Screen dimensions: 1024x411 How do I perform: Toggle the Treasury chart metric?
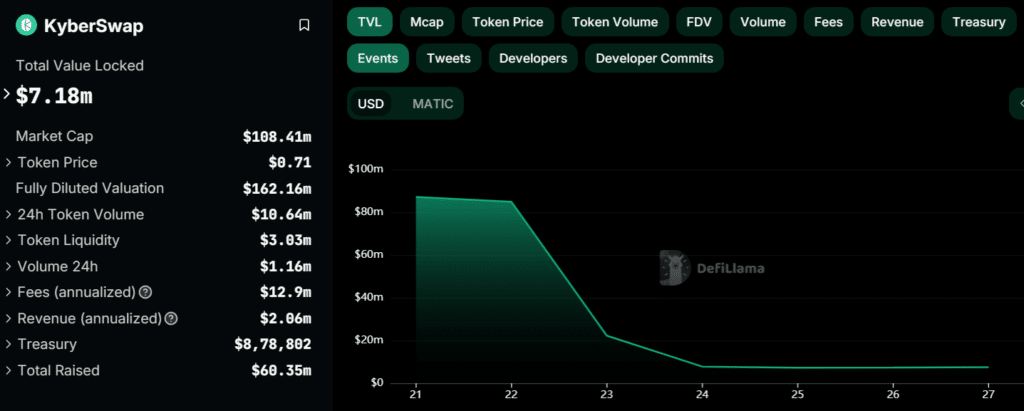(x=979, y=22)
